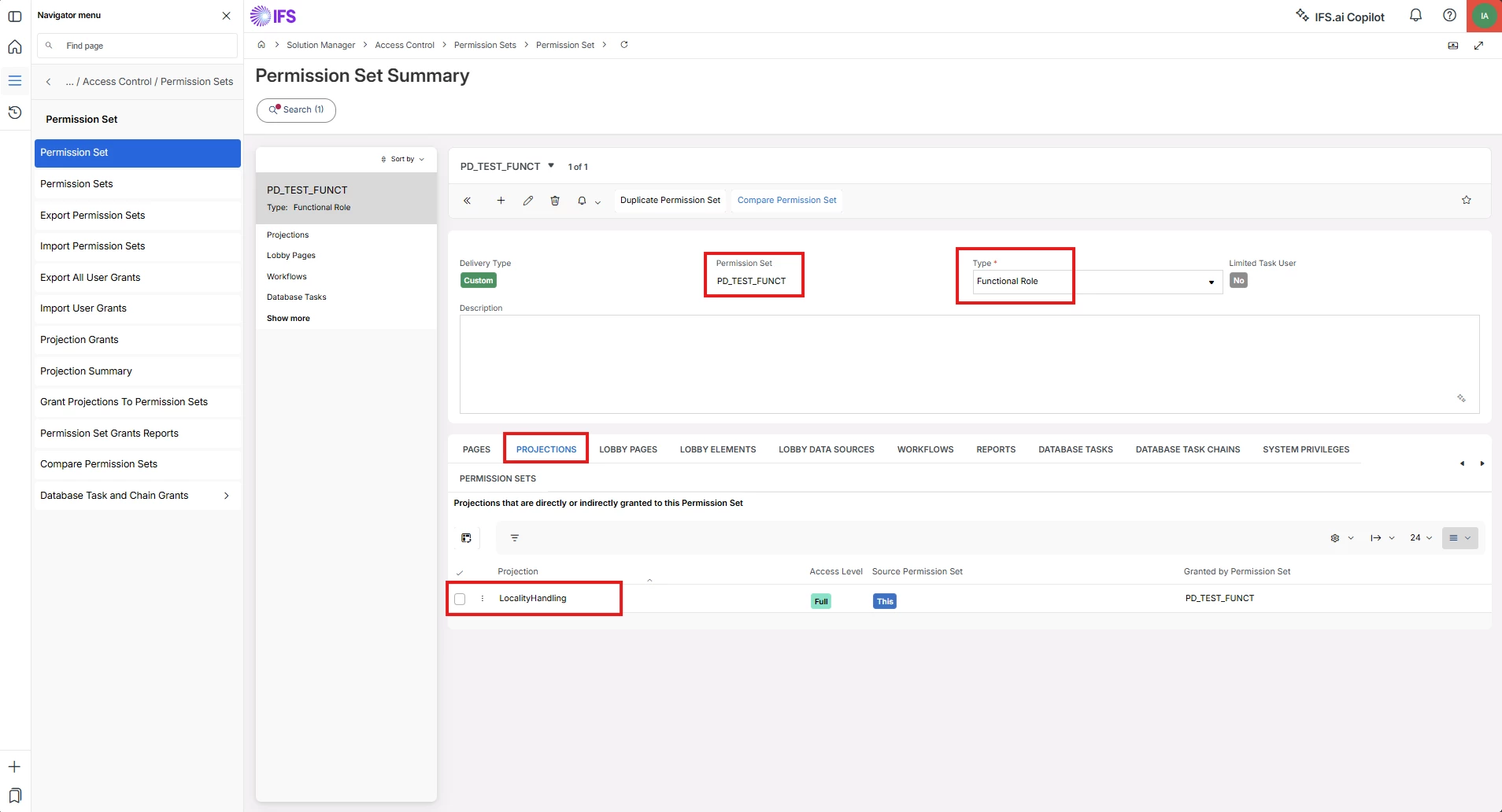Viewport: 1502px width, 812px height.
Task: Click the screen capture icon below the header
Action: [x=1453, y=46]
